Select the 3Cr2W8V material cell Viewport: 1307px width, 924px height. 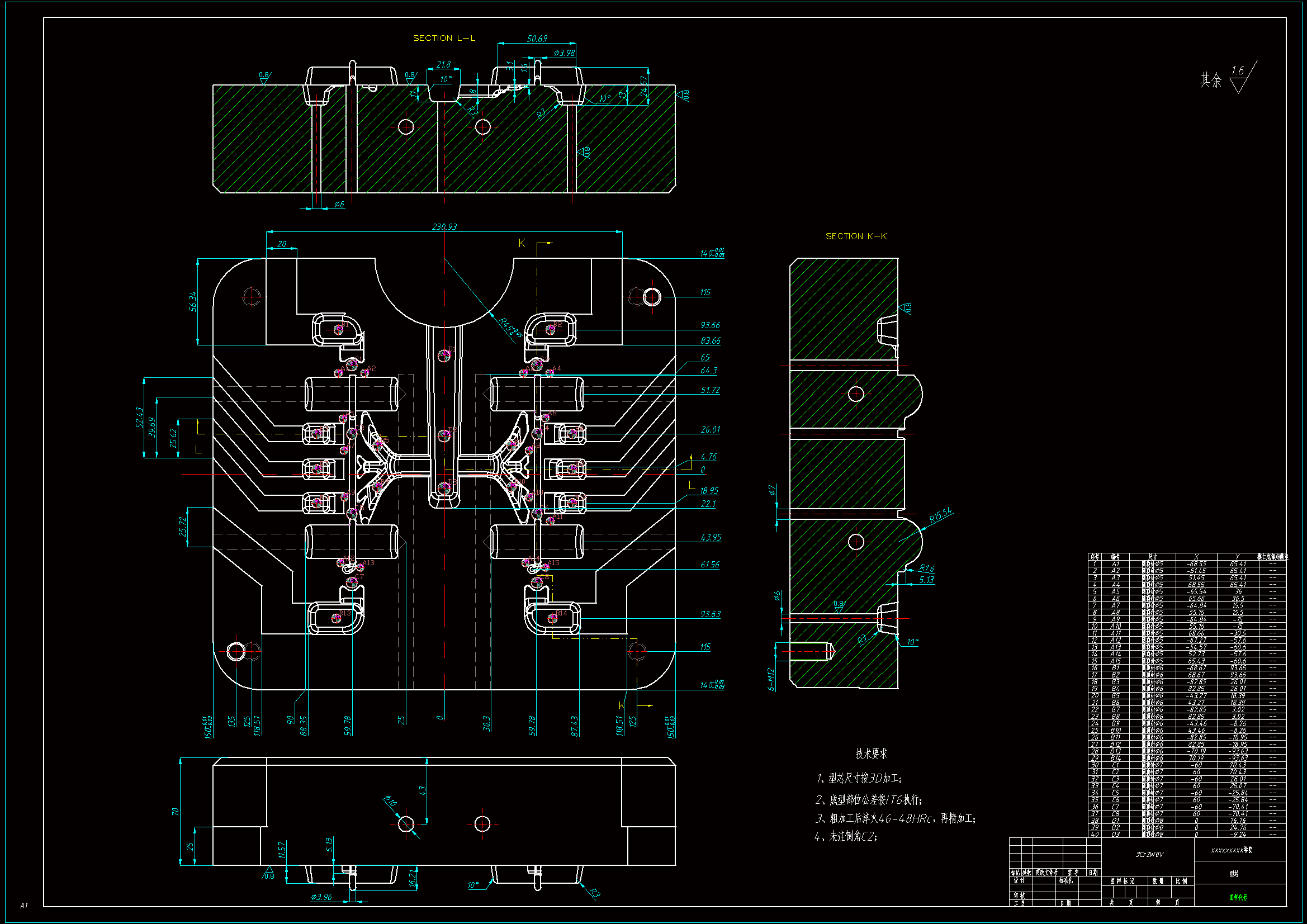pyautogui.click(x=1149, y=854)
